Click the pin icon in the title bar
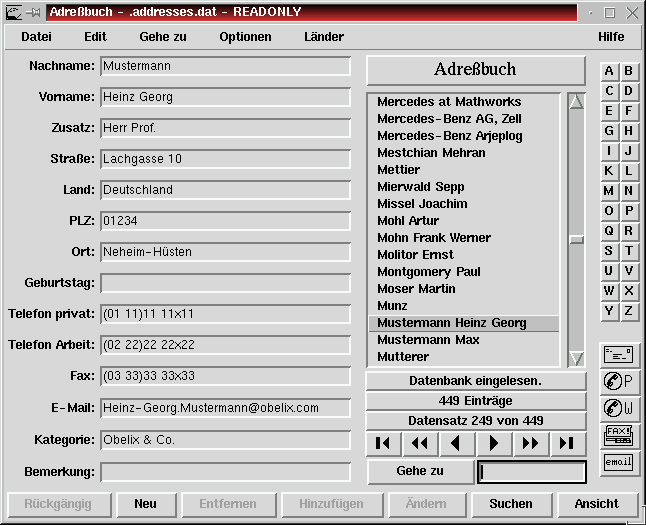Image resolution: width=646 pixels, height=525 pixels. pyautogui.click(x=33, y=13)
